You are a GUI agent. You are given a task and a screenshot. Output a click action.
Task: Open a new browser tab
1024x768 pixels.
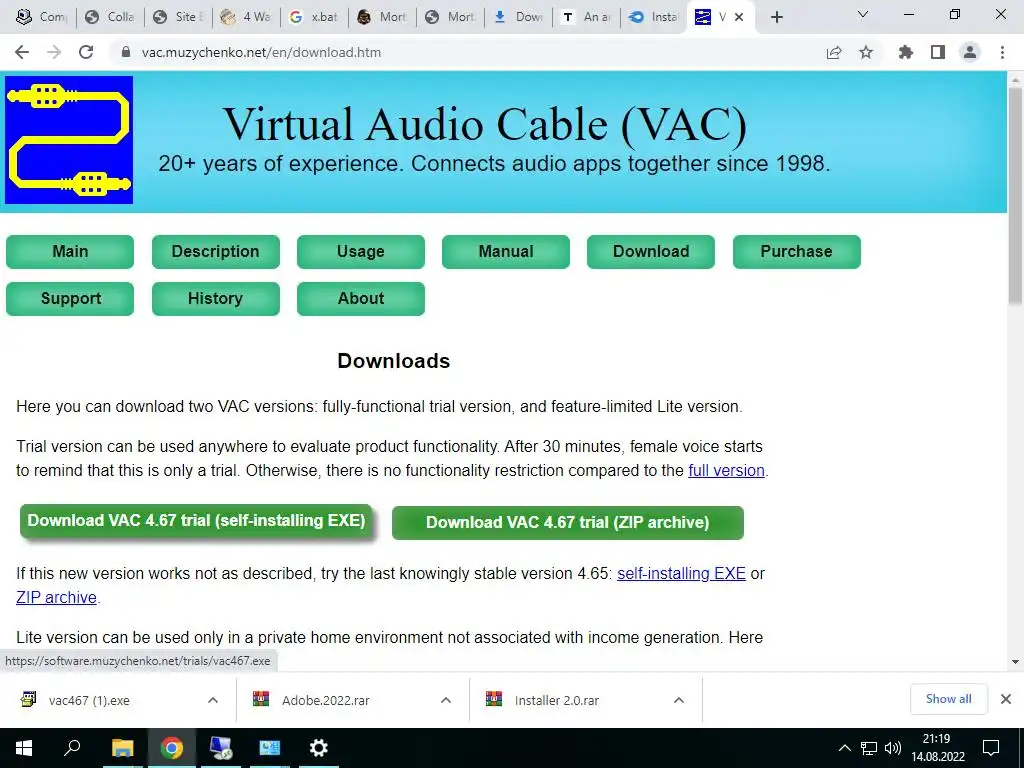[776, 17]
